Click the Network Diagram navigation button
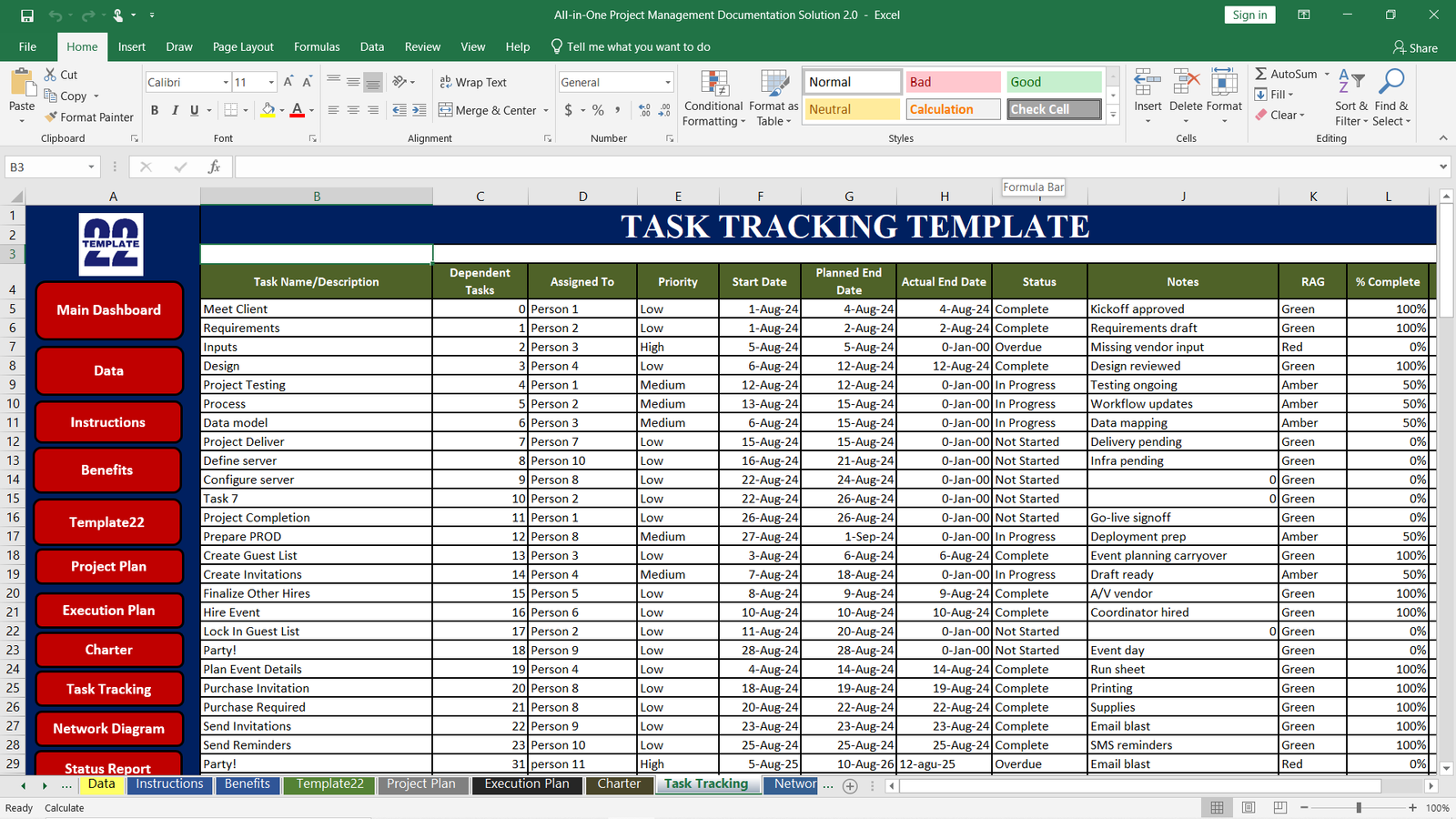Image resolution: width=1456 pixels, height=819 pixels. (108, 729)
